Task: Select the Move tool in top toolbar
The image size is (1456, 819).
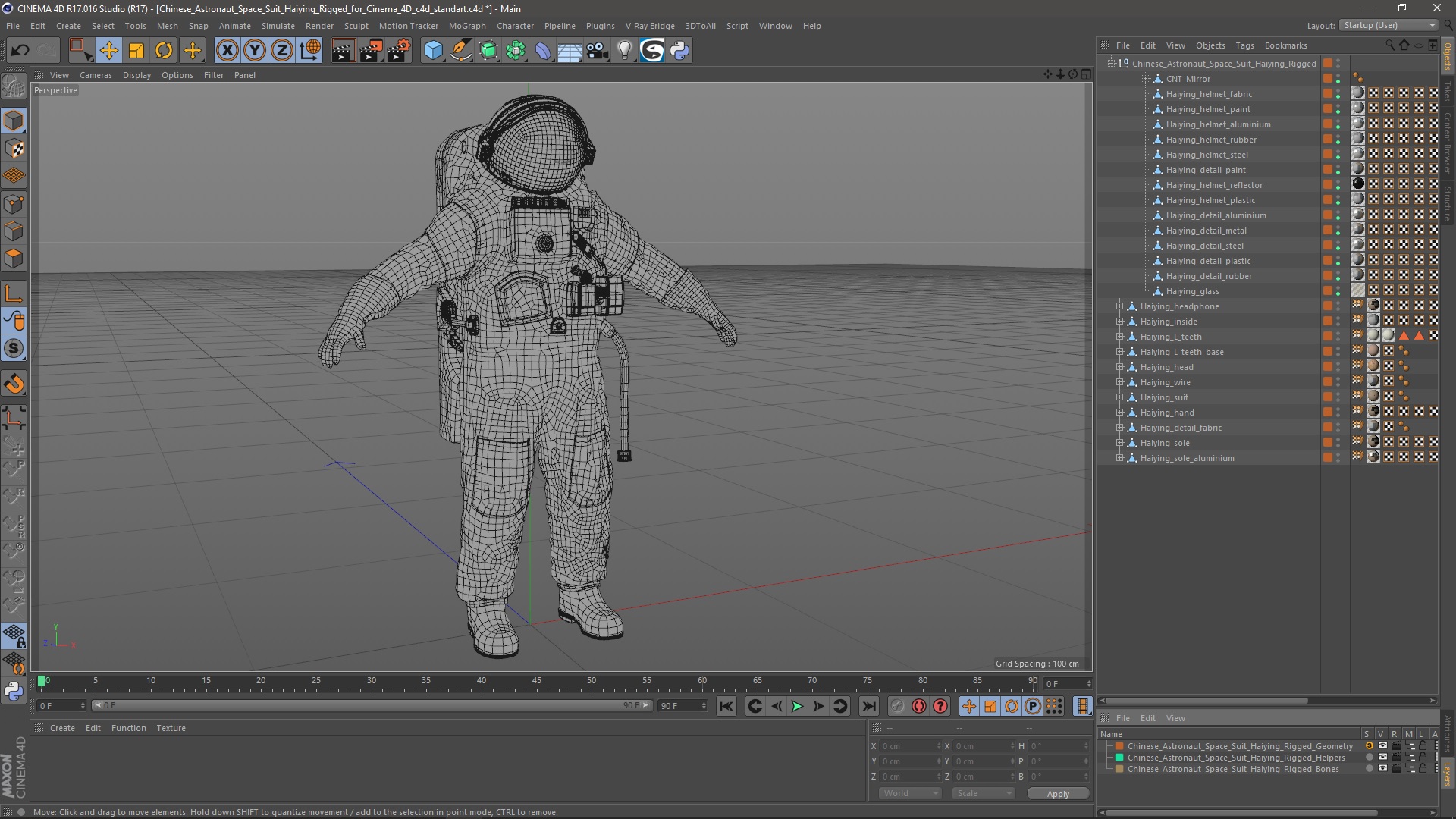Action: (x=108, y=51)
